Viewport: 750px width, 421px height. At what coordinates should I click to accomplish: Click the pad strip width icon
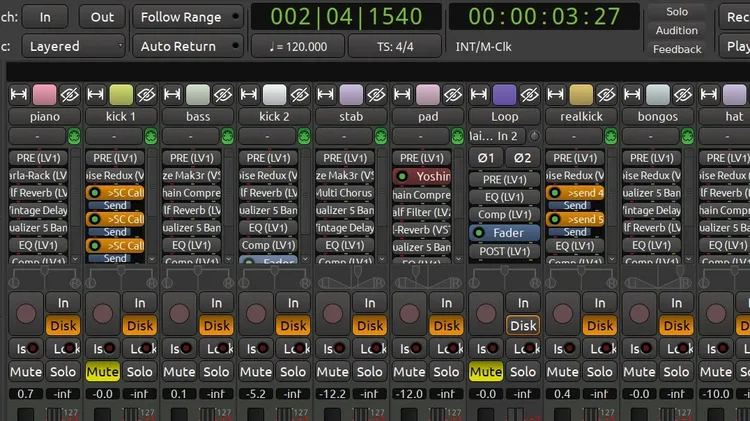coord(404,95)
